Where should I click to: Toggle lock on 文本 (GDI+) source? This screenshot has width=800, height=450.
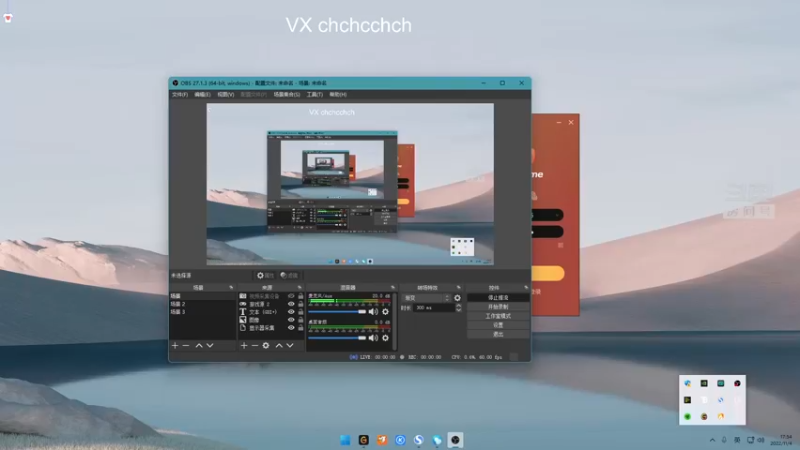(301, 312)
